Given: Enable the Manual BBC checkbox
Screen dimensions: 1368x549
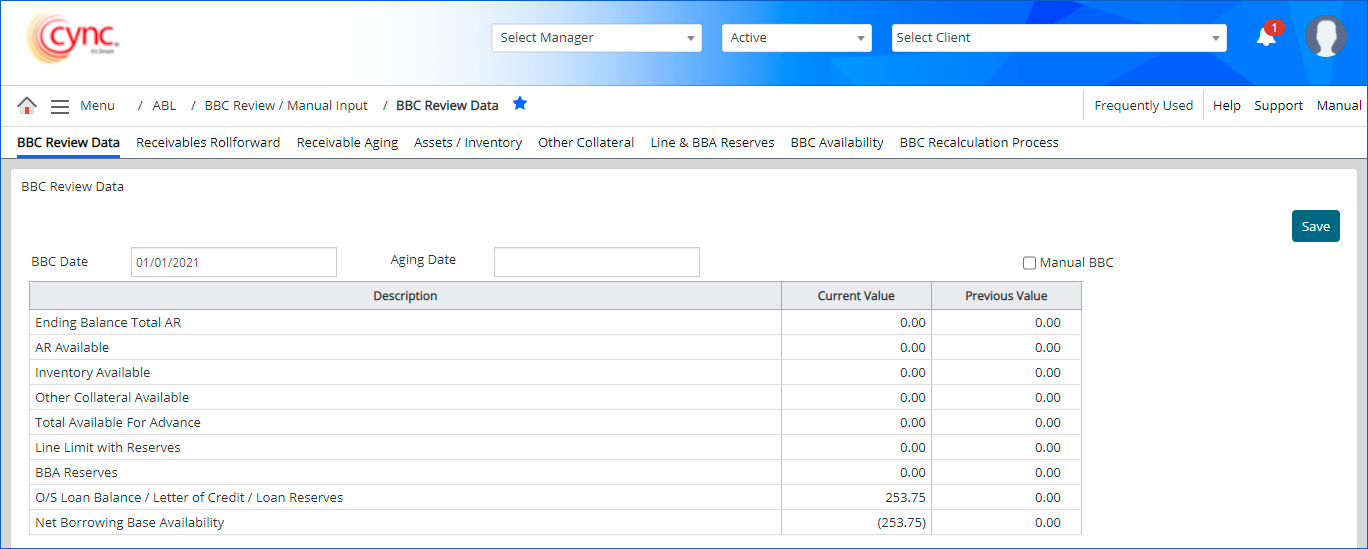Looking at the screenshot, I should 1029,263.
